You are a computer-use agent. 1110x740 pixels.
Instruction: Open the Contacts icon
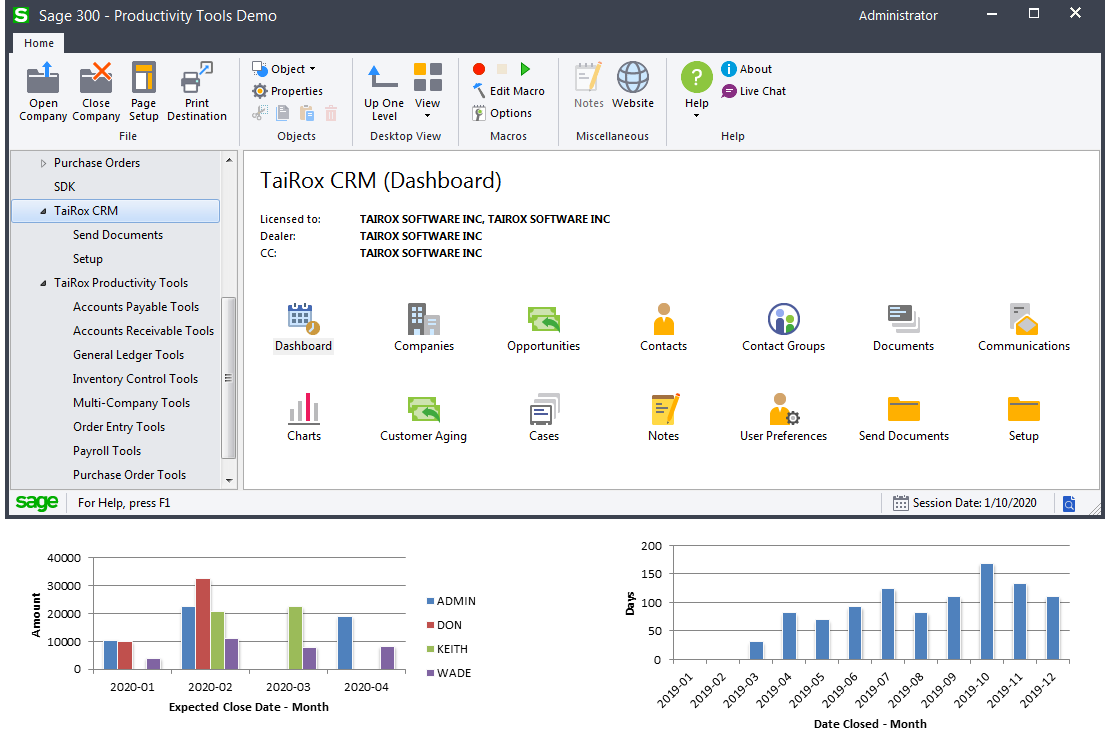tap(663, 327)
